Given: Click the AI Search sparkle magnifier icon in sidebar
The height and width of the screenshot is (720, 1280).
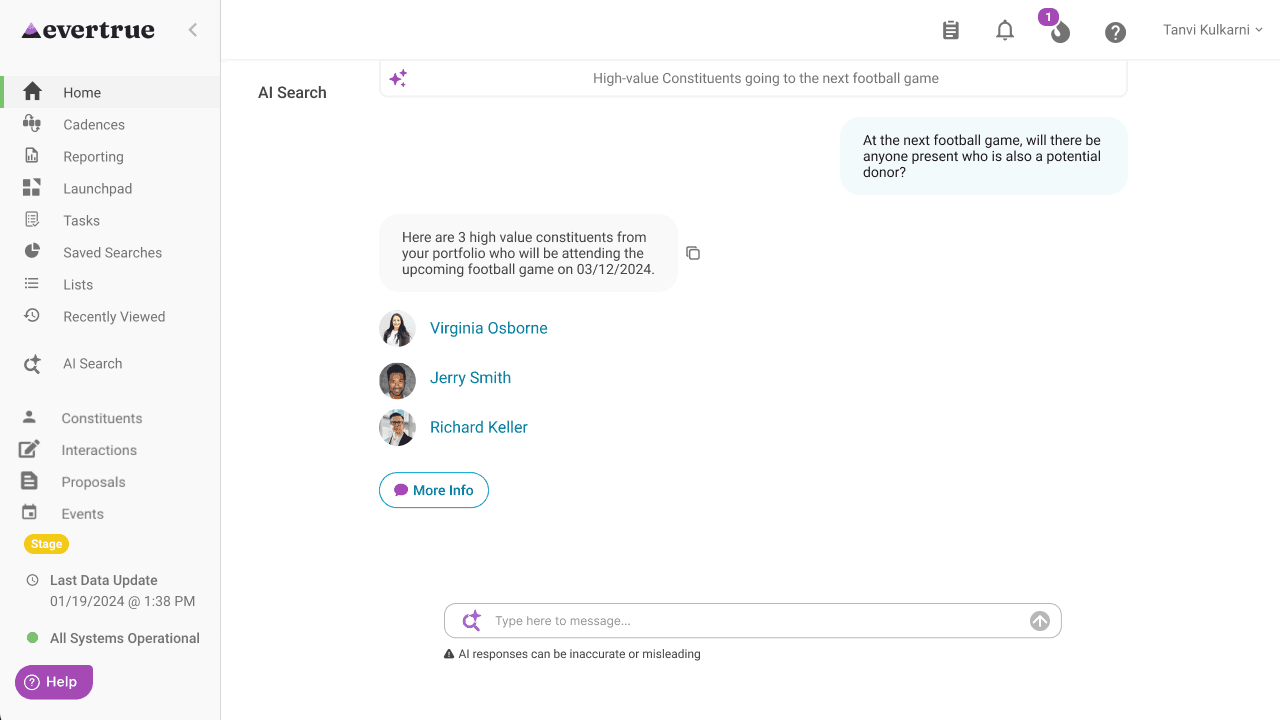Looking at the screenshot, I should click(32, 364).
